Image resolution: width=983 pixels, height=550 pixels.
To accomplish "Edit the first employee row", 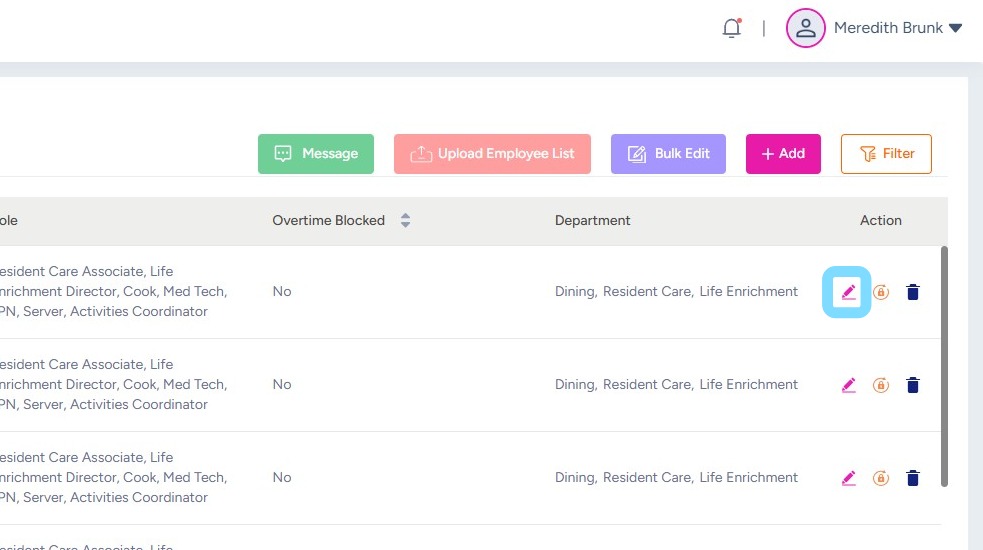I will (x=848, y=292).
